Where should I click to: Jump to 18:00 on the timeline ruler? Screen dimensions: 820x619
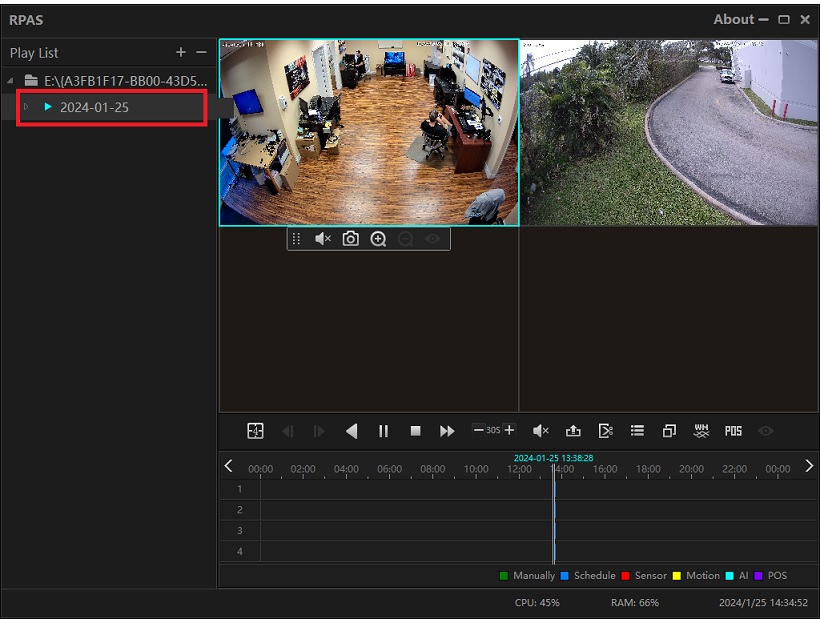tap(648, 469)
